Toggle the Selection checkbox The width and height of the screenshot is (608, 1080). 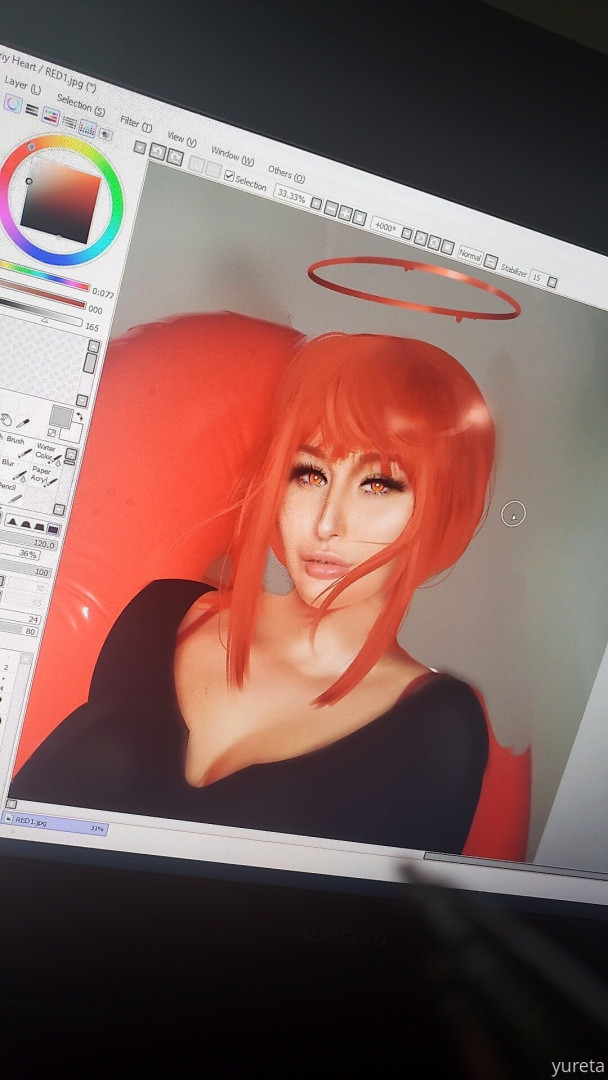point(230,177)
